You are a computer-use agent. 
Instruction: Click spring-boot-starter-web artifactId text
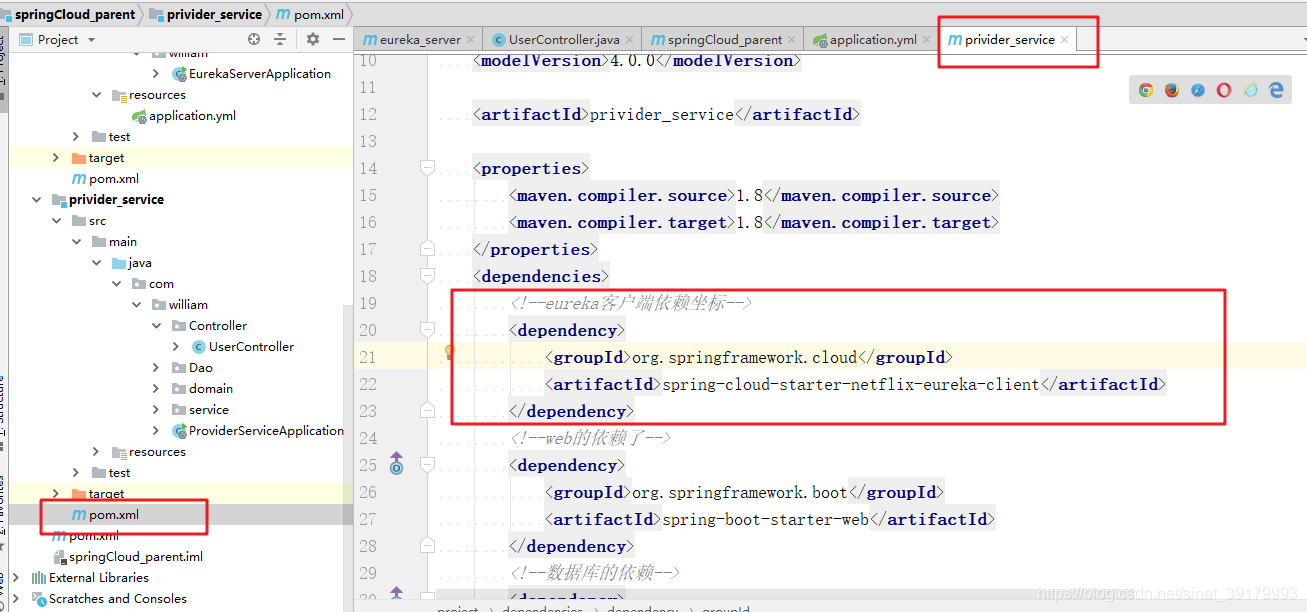(766, 519)
